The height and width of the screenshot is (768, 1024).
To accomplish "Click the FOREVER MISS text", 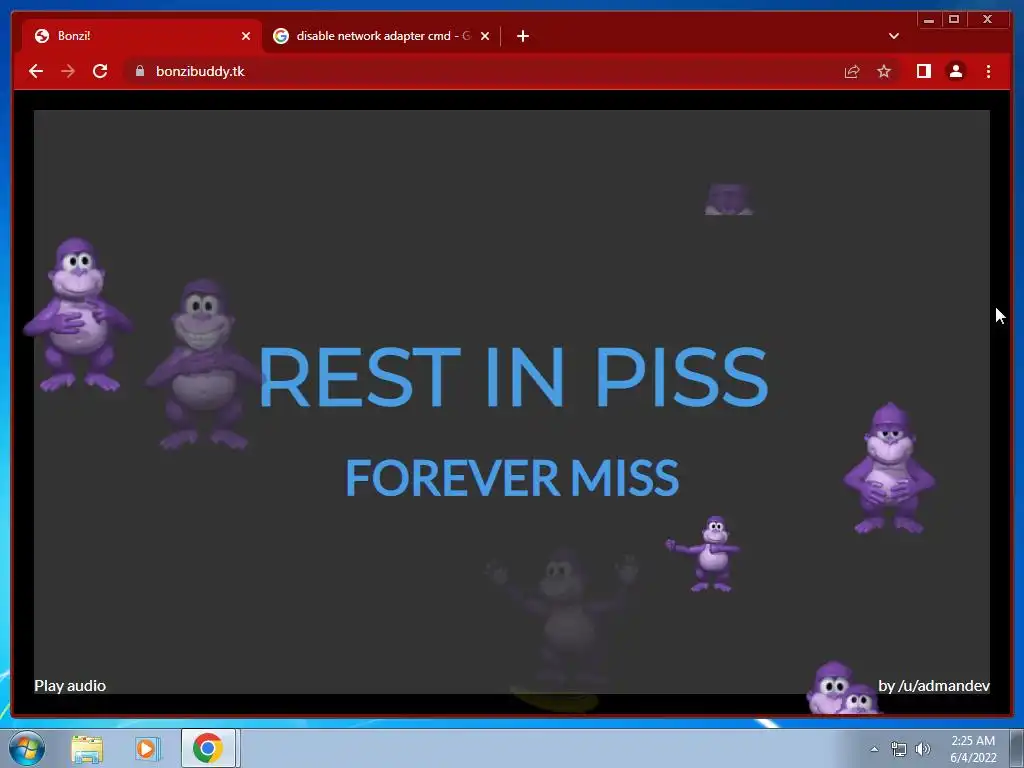I will [x=512, y=477].
